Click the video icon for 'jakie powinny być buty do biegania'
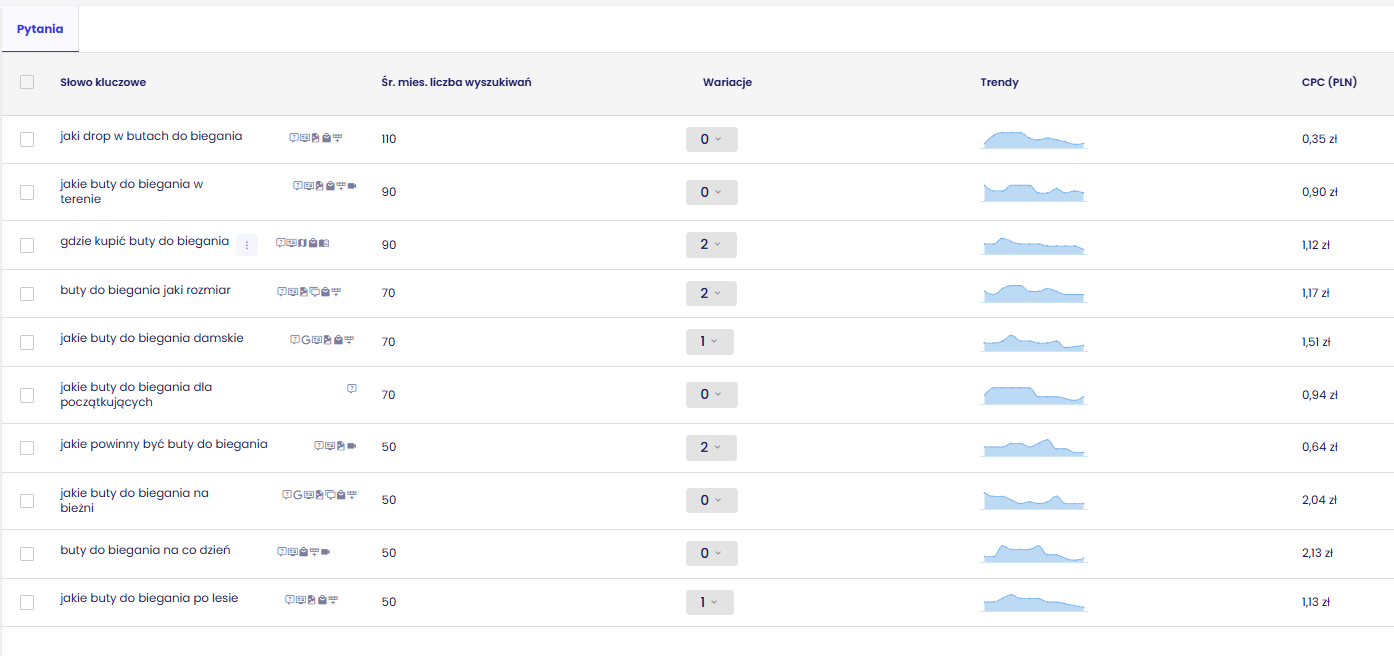1394x656 pixels. pyautogui.click(x=352, y=445)
